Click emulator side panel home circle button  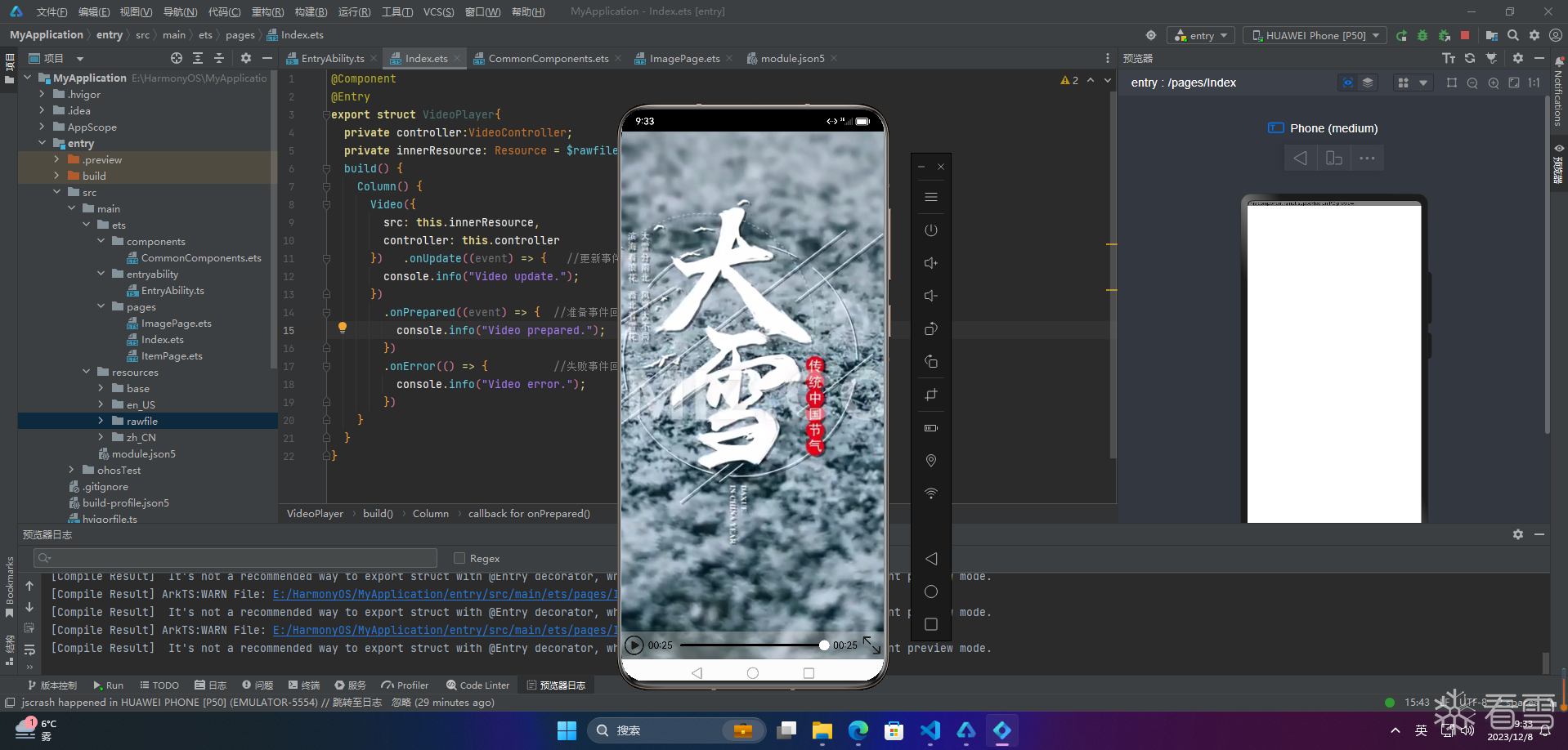931,592
